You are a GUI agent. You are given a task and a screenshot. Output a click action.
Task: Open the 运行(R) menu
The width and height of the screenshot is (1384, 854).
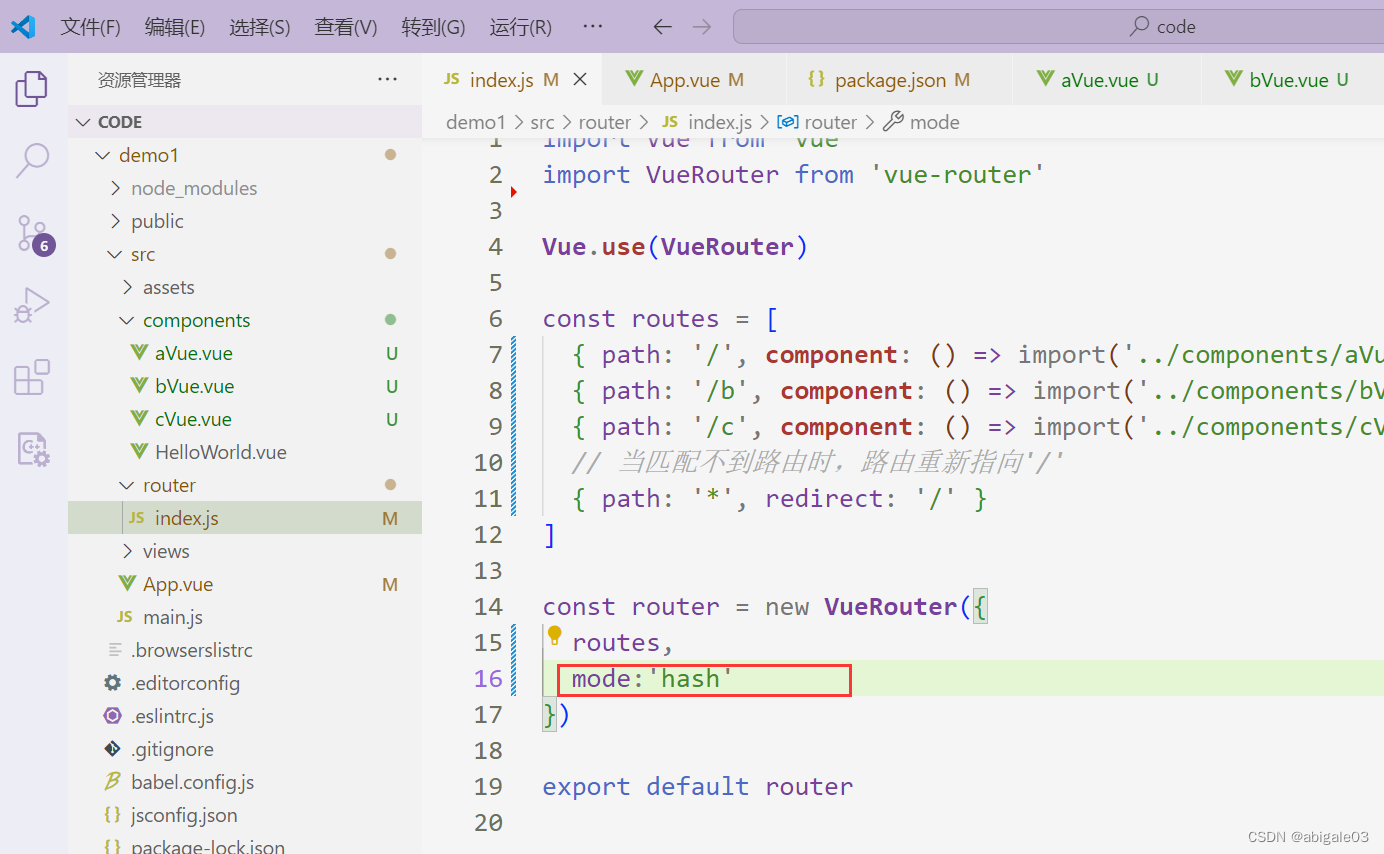520,27
